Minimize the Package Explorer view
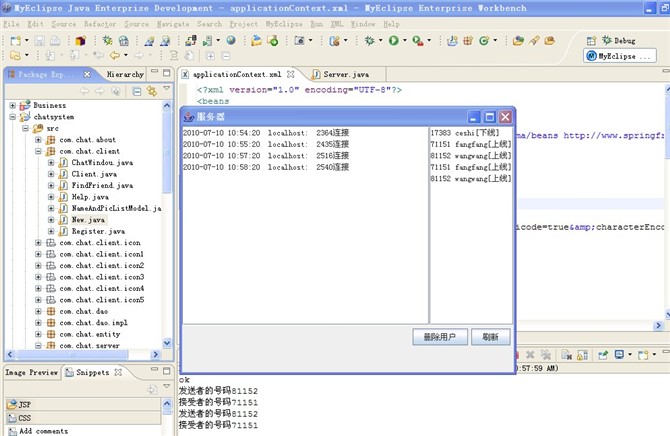 pos(155,72)
